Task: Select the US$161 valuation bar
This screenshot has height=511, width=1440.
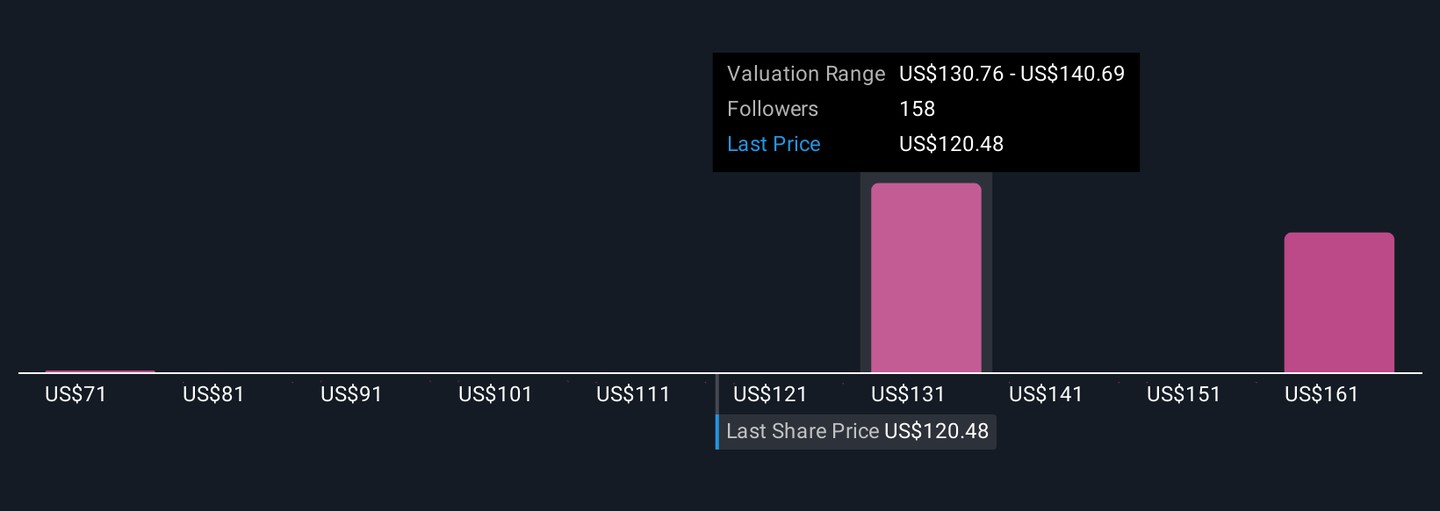Action: 1339,303
